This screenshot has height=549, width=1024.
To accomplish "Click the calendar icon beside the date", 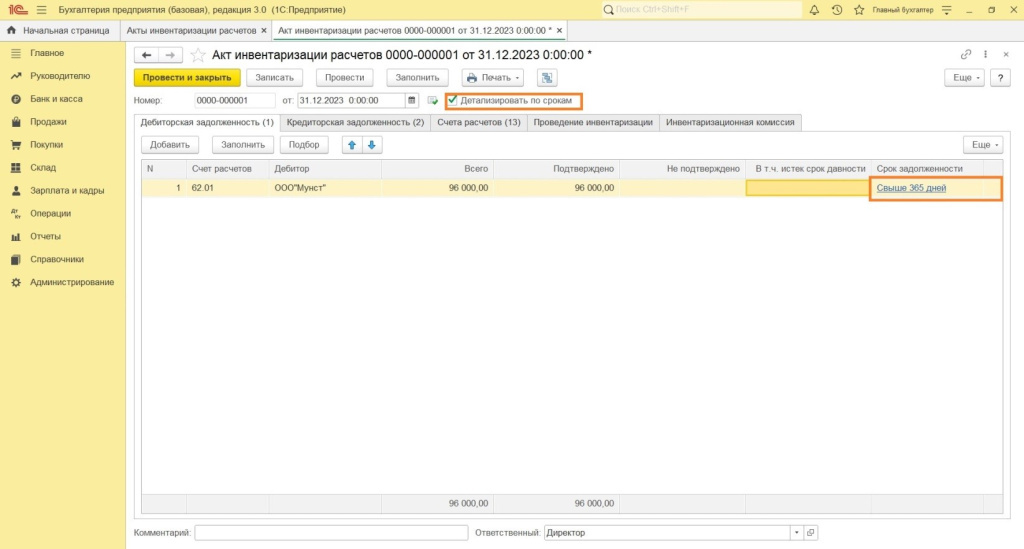I will click(x=412, y=100).
